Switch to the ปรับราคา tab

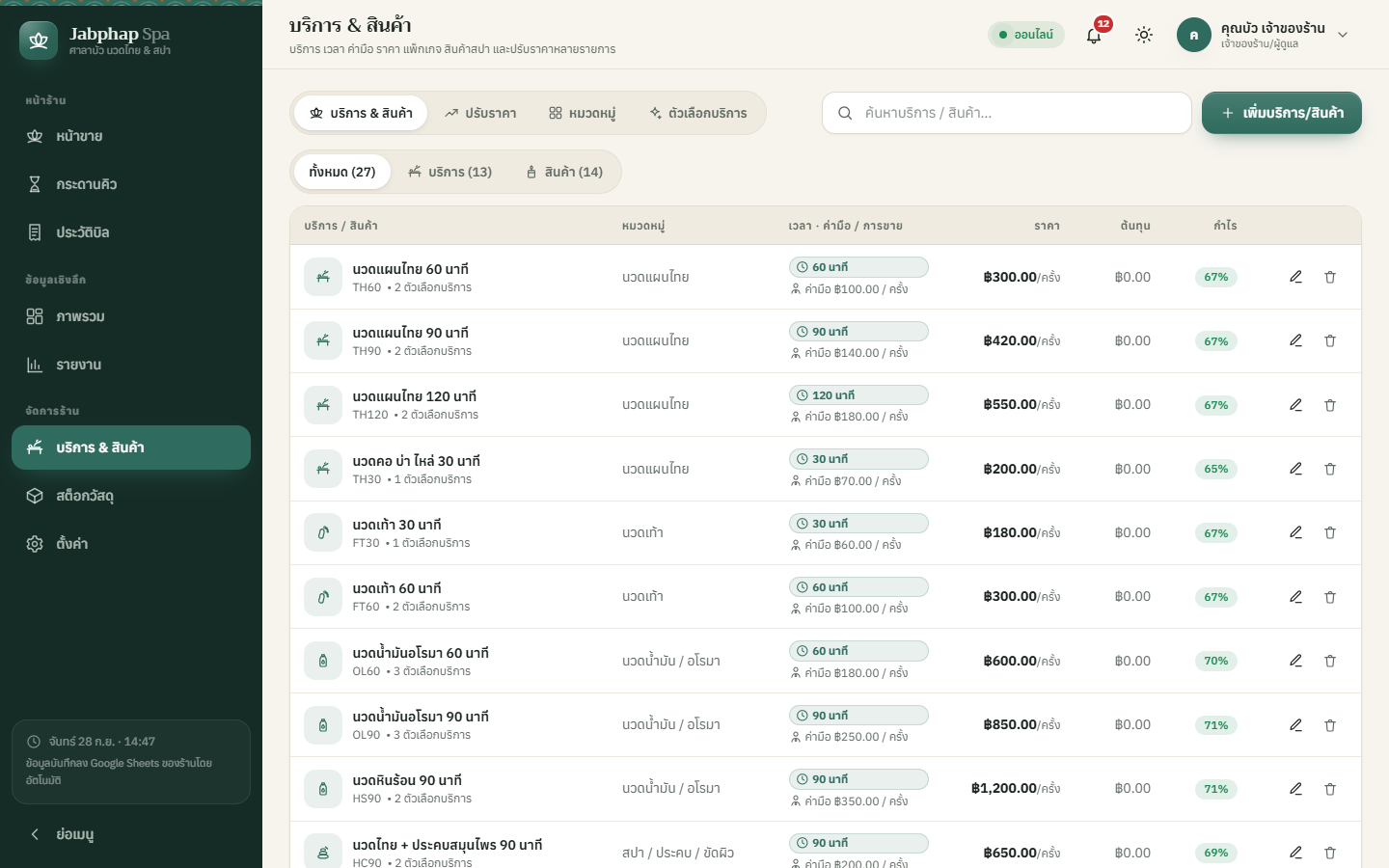pyautogui.click(x=480, y=113)
